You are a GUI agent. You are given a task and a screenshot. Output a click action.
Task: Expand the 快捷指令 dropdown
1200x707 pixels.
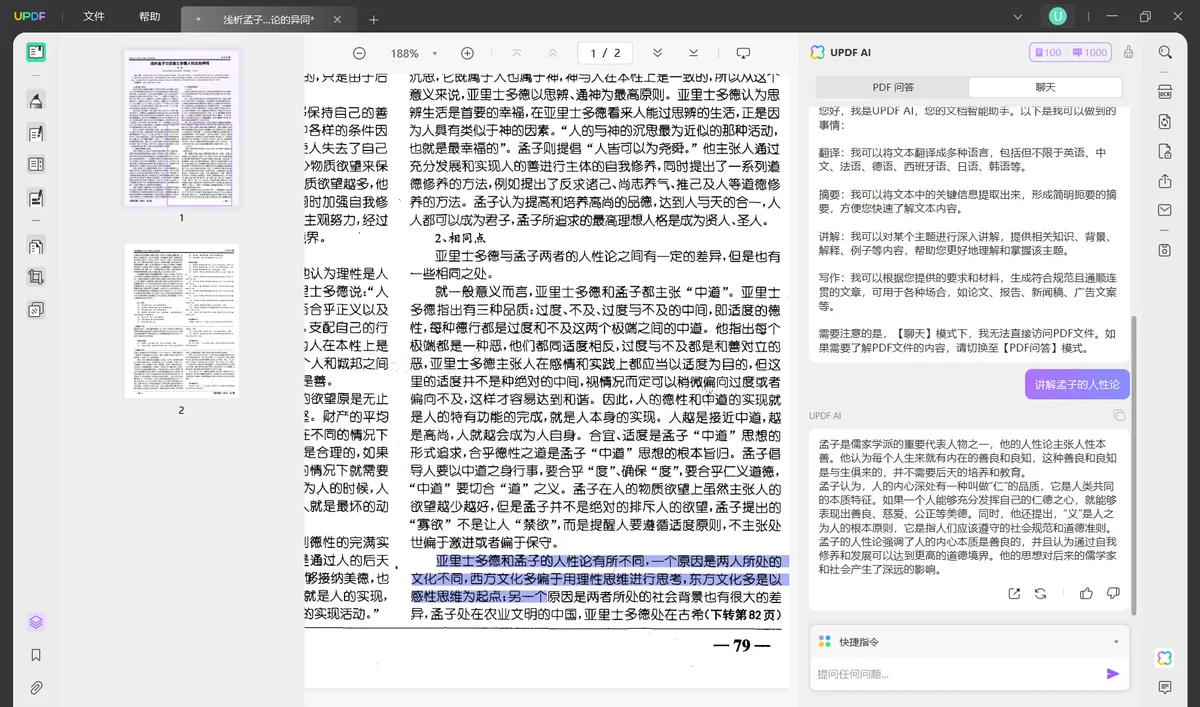click(x=1116, y=641)
